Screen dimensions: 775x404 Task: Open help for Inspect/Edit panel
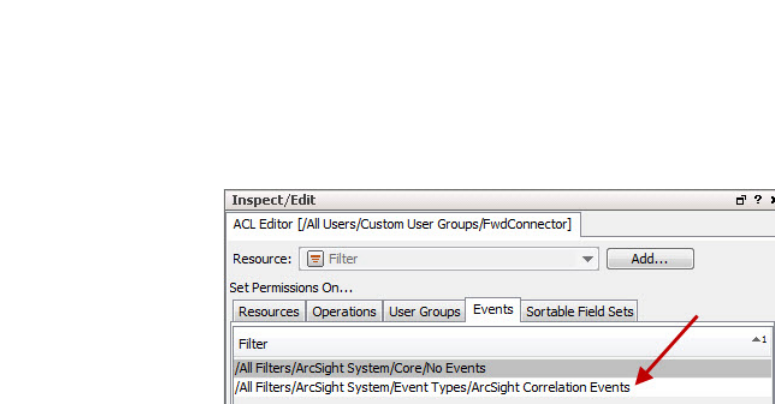click(758, 200)
